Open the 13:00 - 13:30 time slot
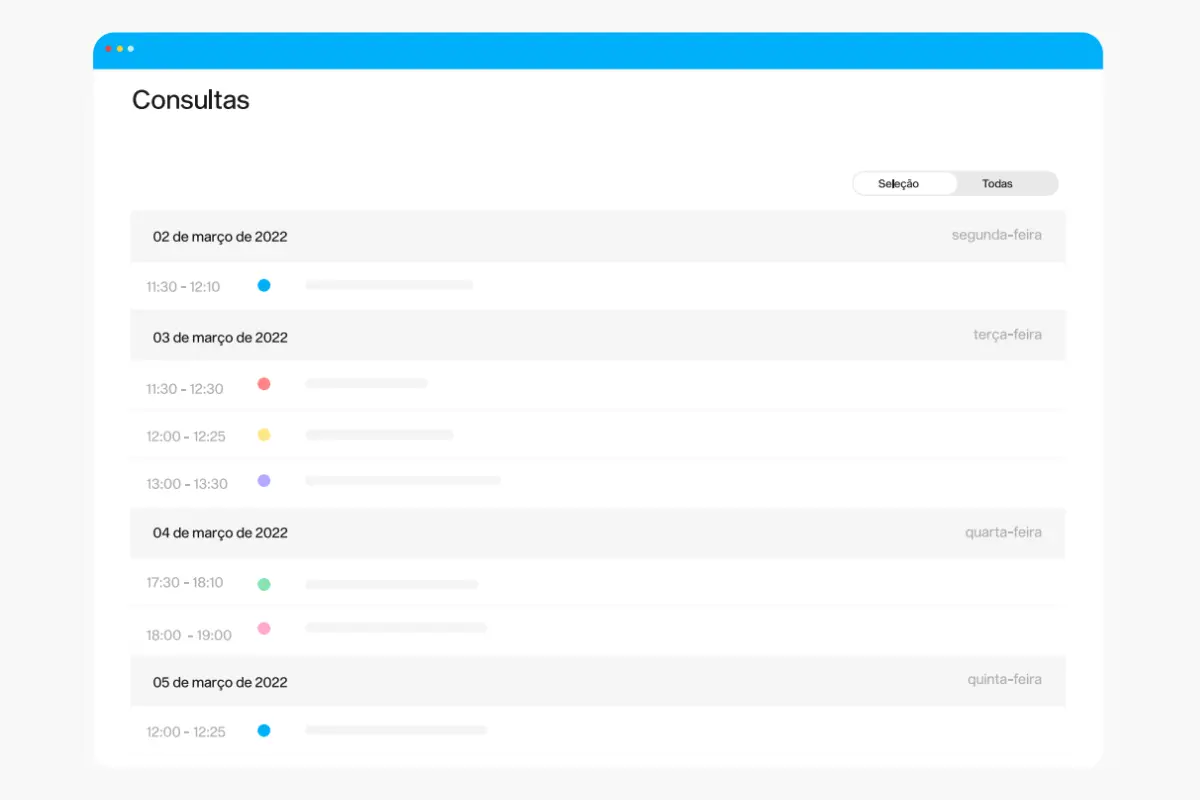Viewport: 1200px width, 800px height. point(187,484)
